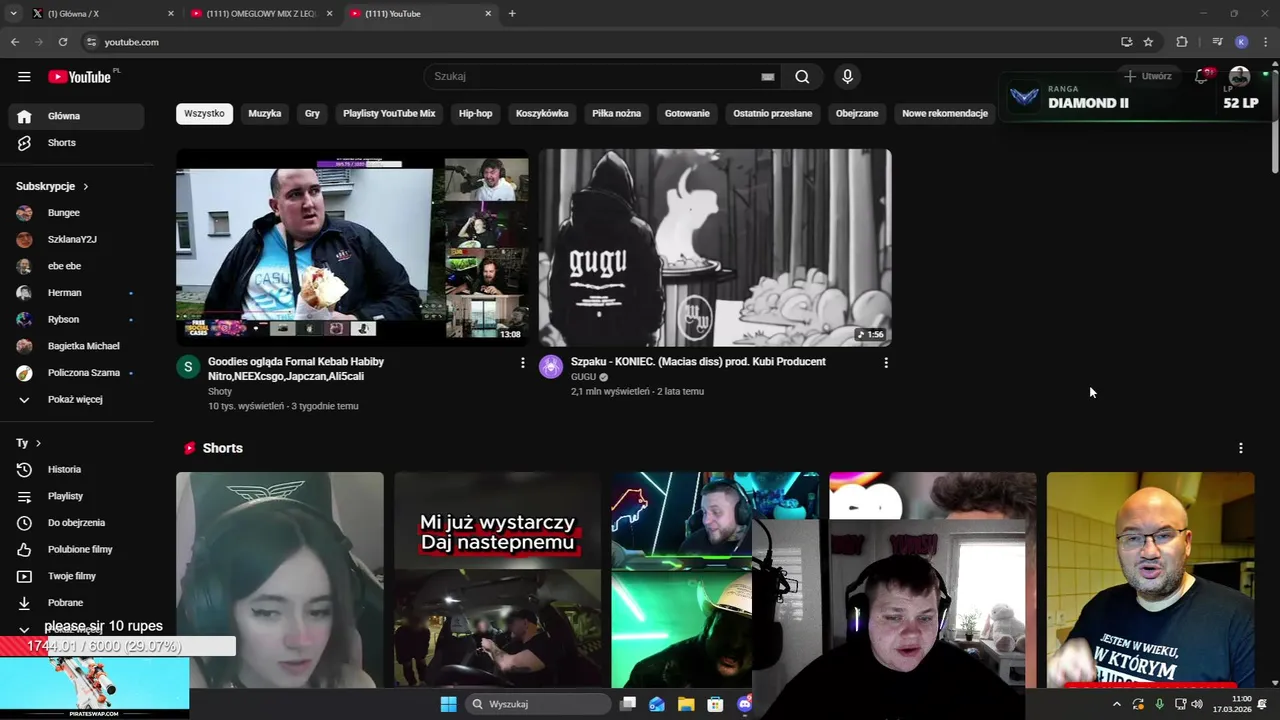The image size is (1280, 720).
Task: Select the Obejrzane filter chip
Action: tap(857, 114)
